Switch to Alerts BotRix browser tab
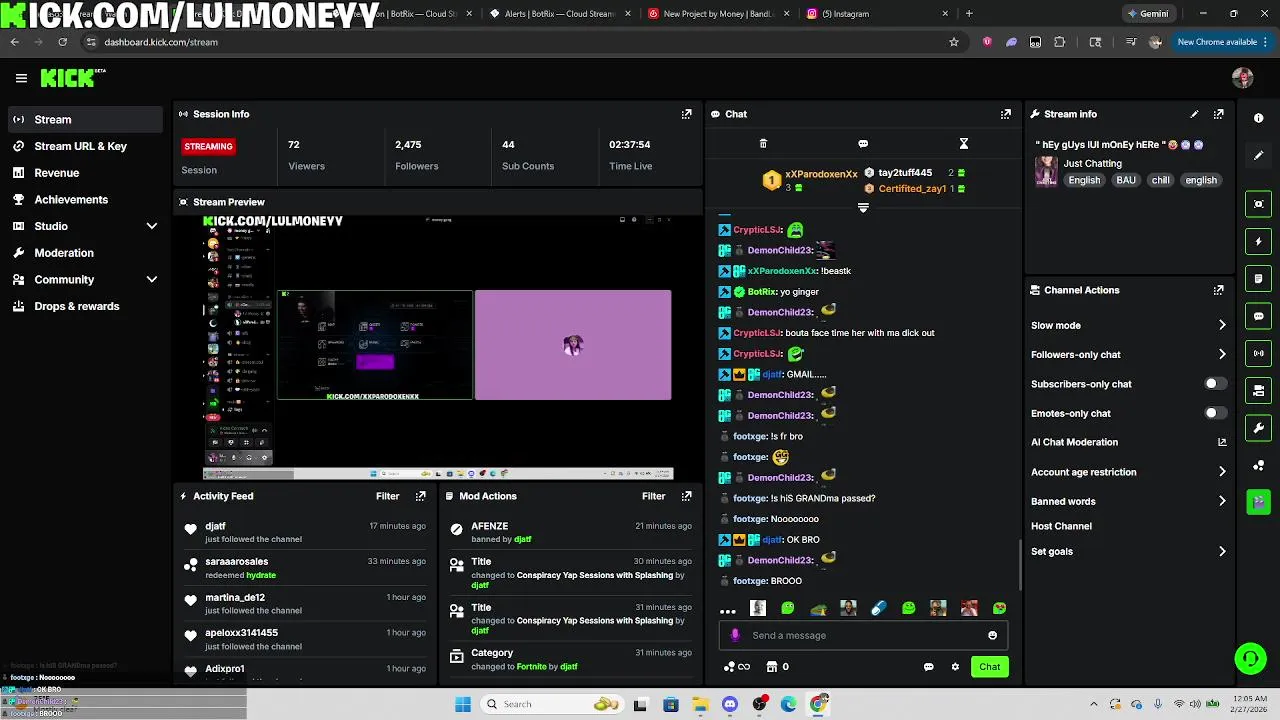The height and width of the screenshot is (720, 1280). tap(560, 14)
